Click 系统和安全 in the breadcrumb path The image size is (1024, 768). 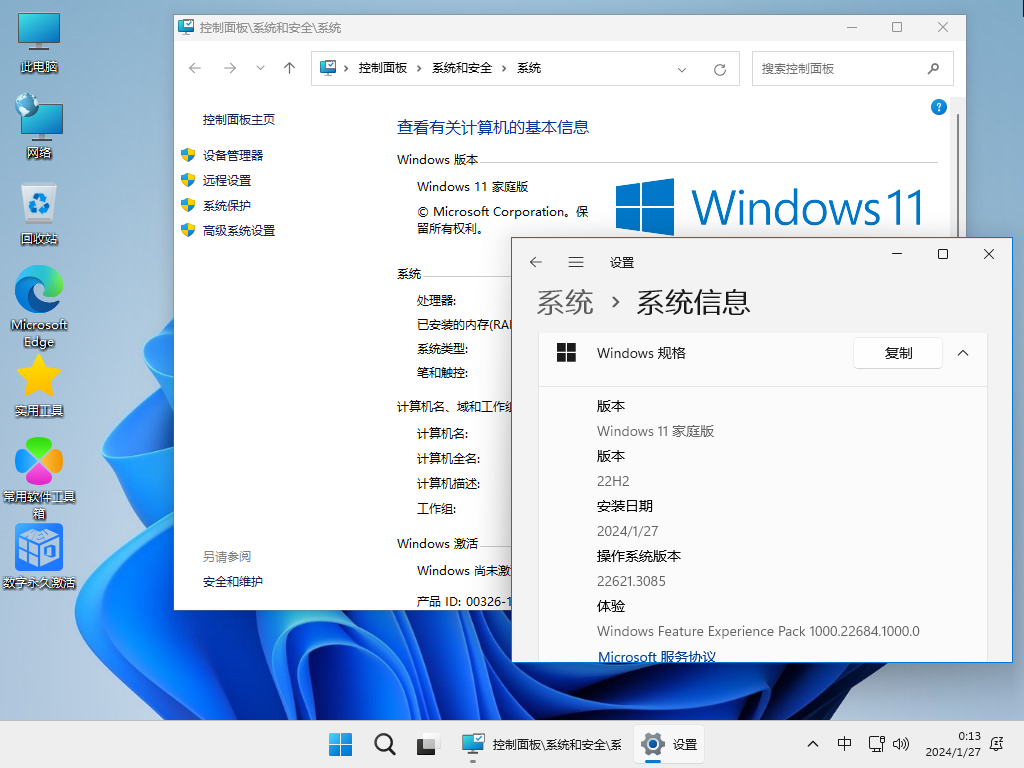pyautogui.click(x=462, y=68)
